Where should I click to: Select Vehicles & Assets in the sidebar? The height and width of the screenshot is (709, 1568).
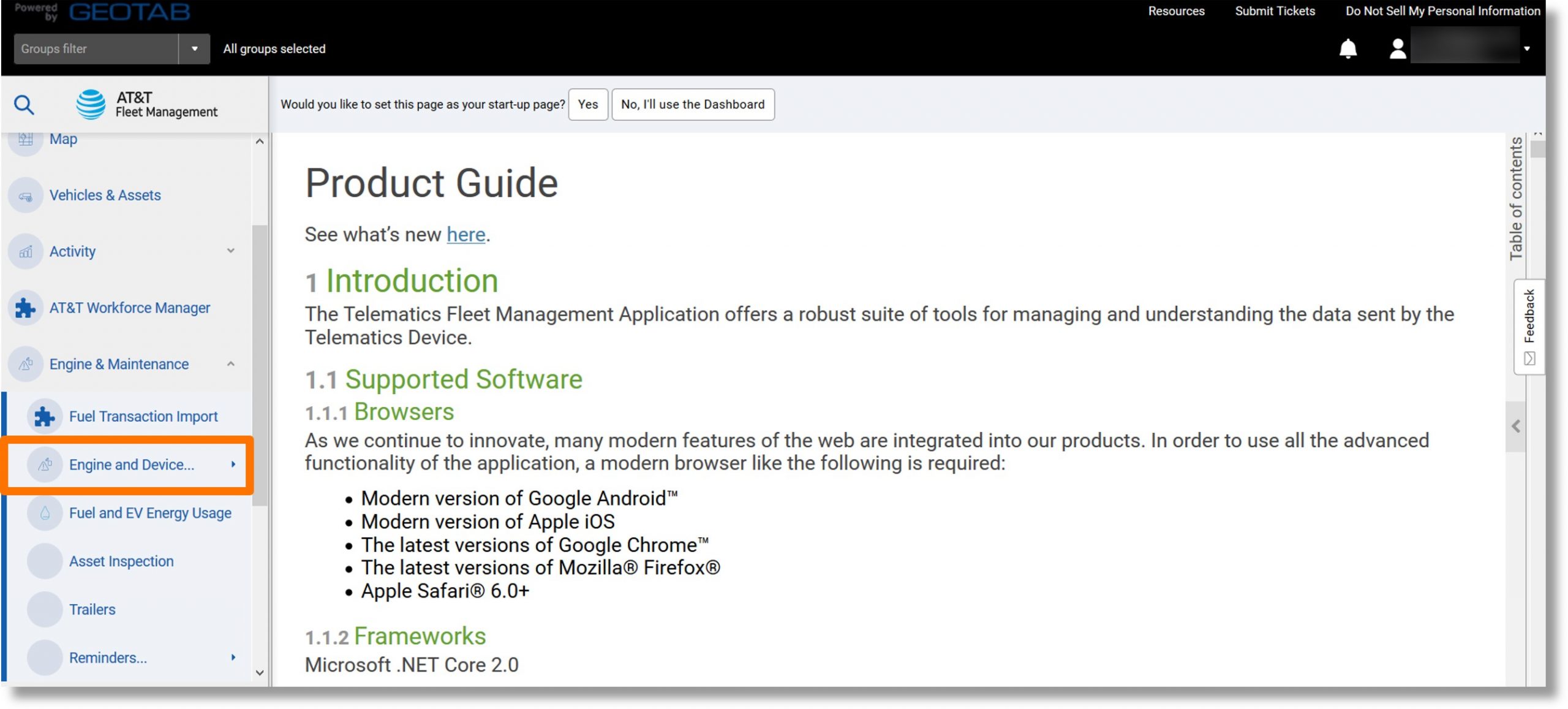click(x=105, y=195)
